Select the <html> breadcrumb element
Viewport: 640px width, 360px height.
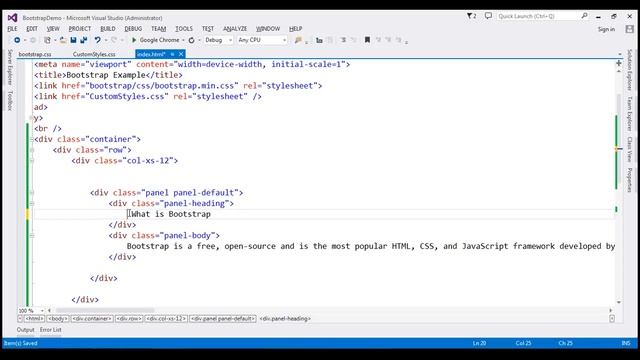click(34, 319)
